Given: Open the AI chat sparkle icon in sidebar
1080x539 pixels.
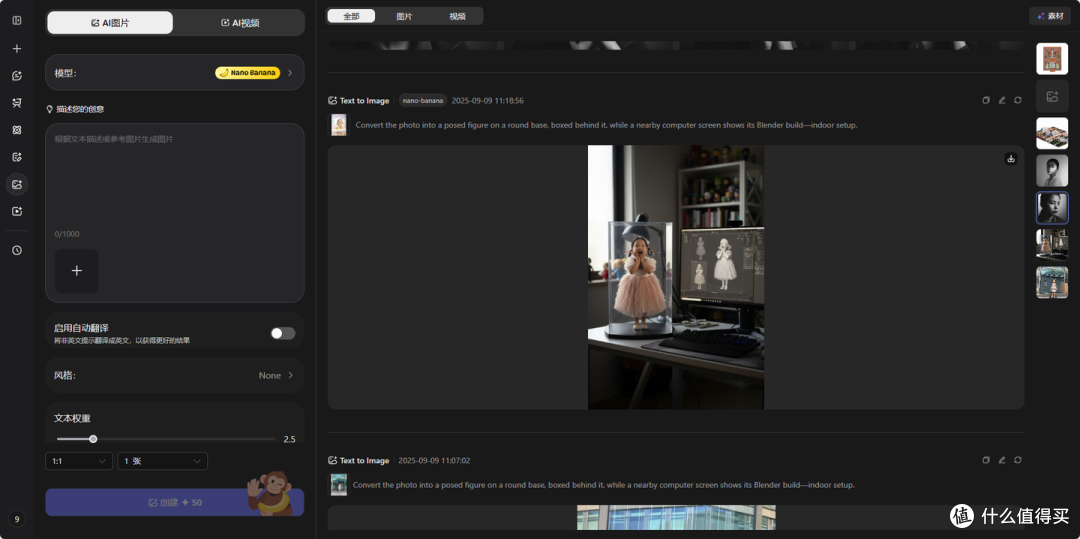Looking at the screenshot, I should pos(17,76).
